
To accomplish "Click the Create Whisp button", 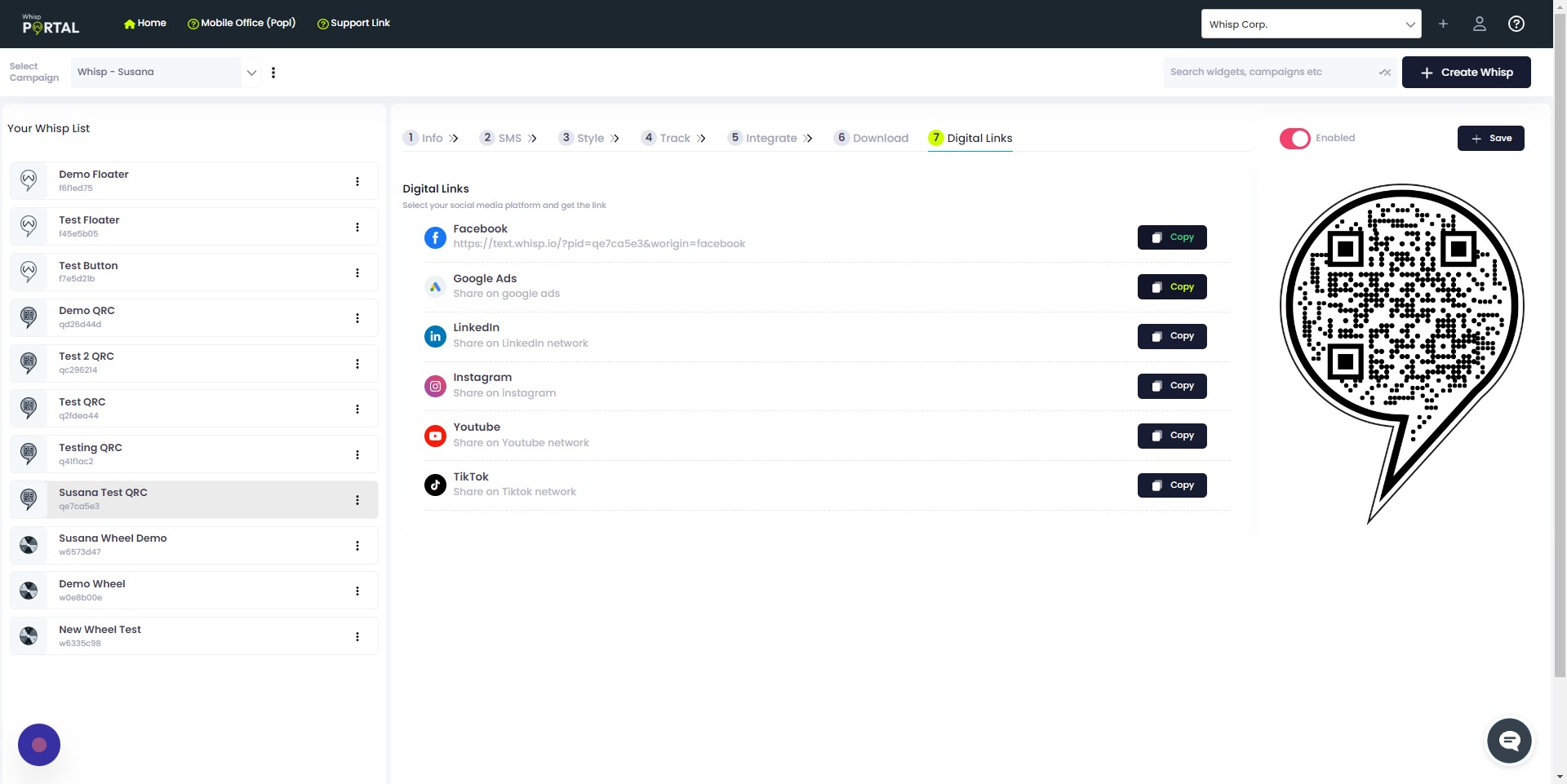I will pyautogui.click(x=1466, y=72).
